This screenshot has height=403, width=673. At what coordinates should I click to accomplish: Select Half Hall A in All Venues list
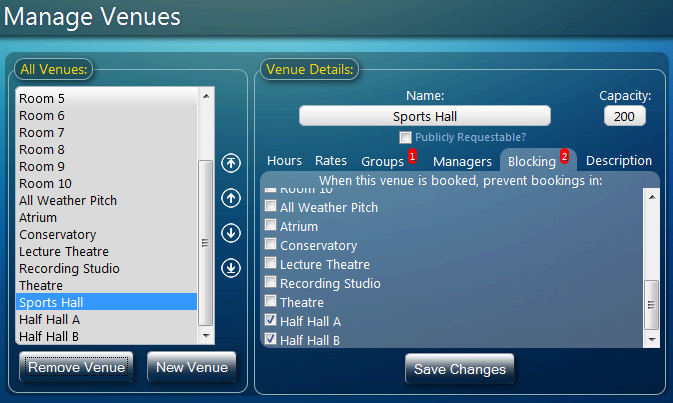pos(106,319)
